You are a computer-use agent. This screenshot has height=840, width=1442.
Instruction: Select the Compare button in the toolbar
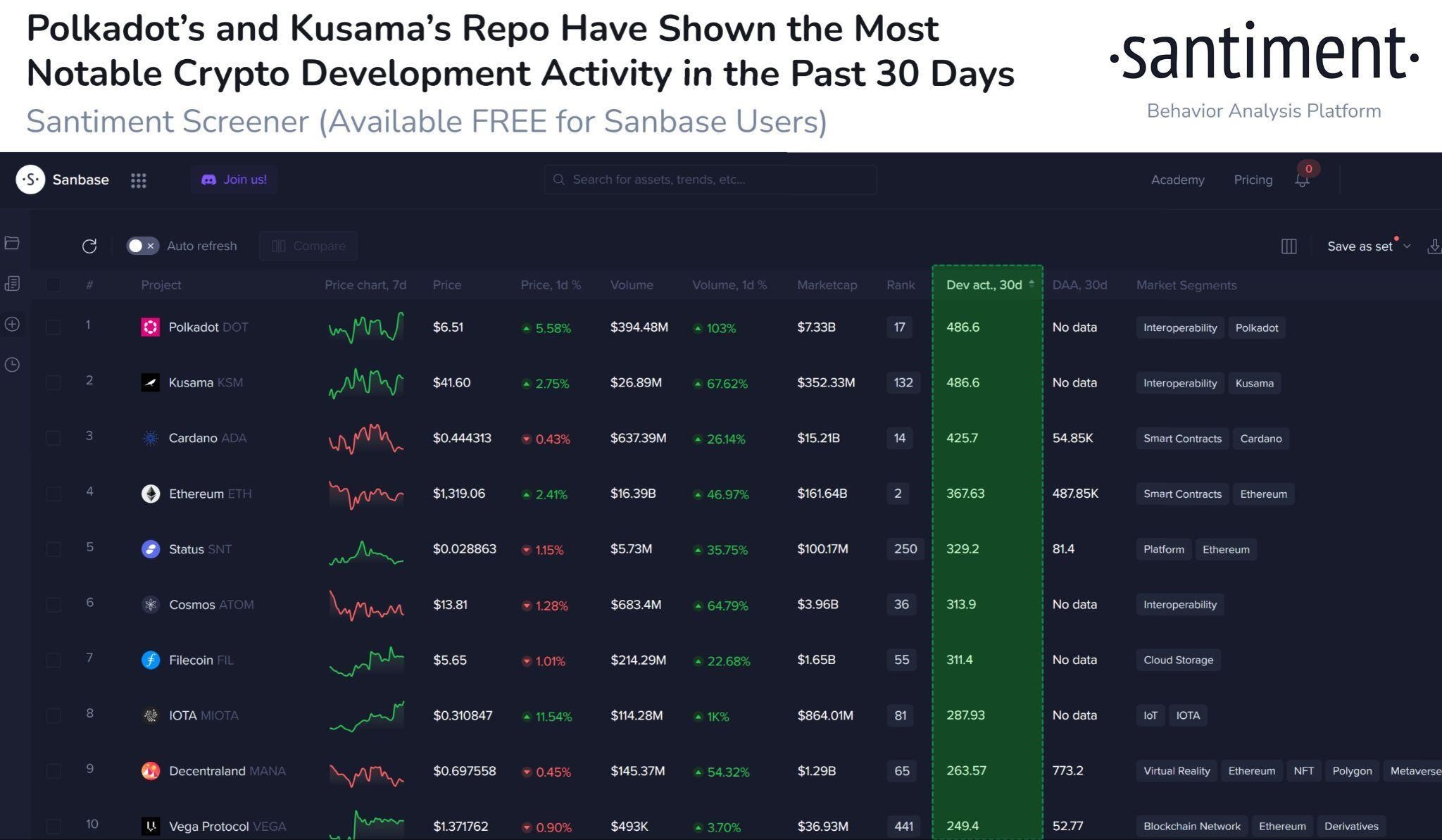click(308, 246)
